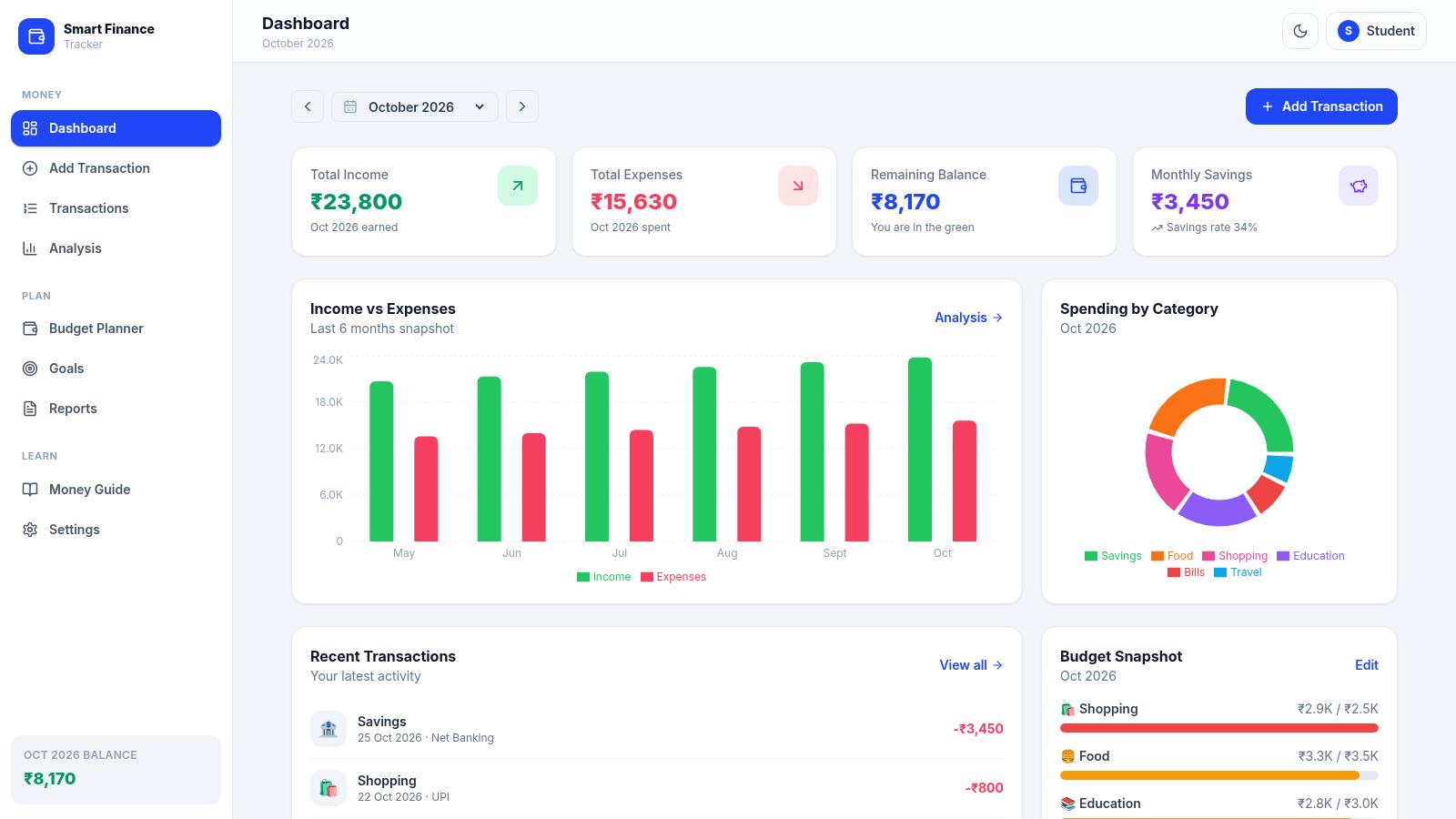Screen dimensions: 1456x819
Task: Click the Total Expenses down-arrow icon
Action: [798, 186]
